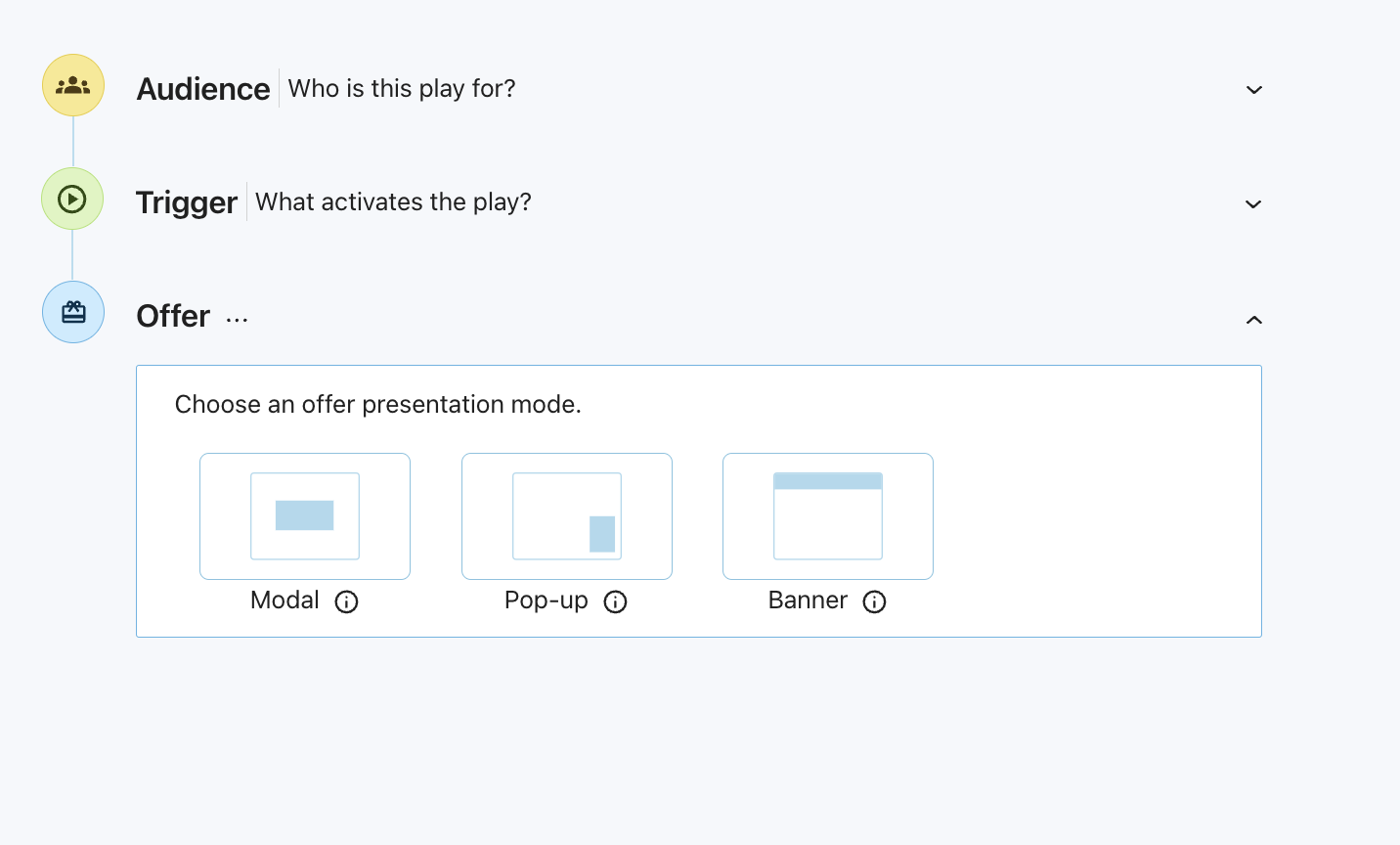Image resolution: width=1400 pixels, height=845 pixels.
Task: Open the Banner info tooltip icon
Action: tap(874, 601)
